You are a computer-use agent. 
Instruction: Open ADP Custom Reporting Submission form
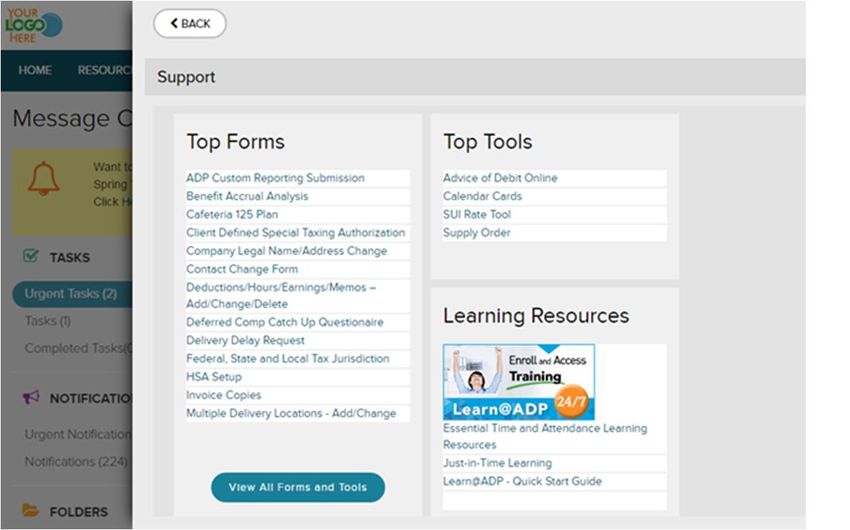coord(275,178)
